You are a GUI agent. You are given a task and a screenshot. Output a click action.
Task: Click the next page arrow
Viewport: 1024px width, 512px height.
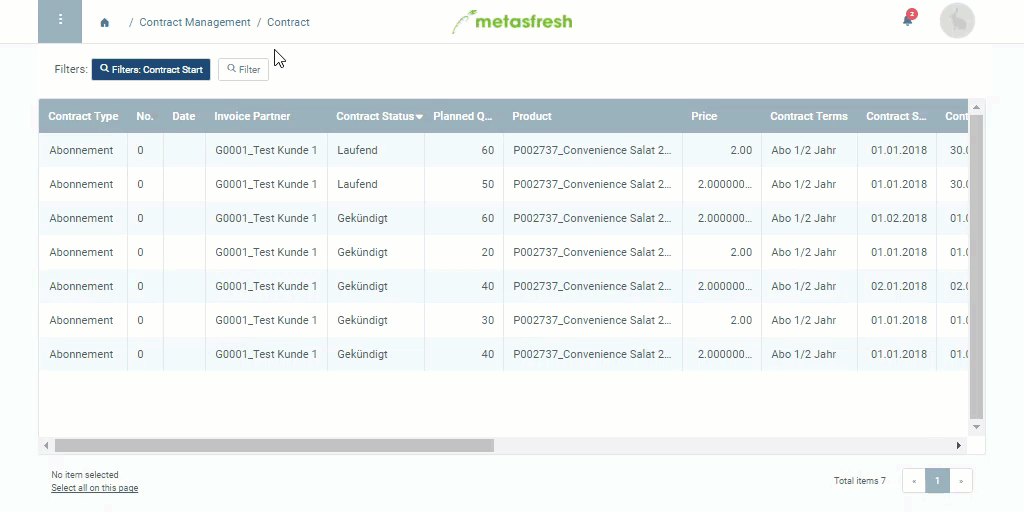click(961, 481)
